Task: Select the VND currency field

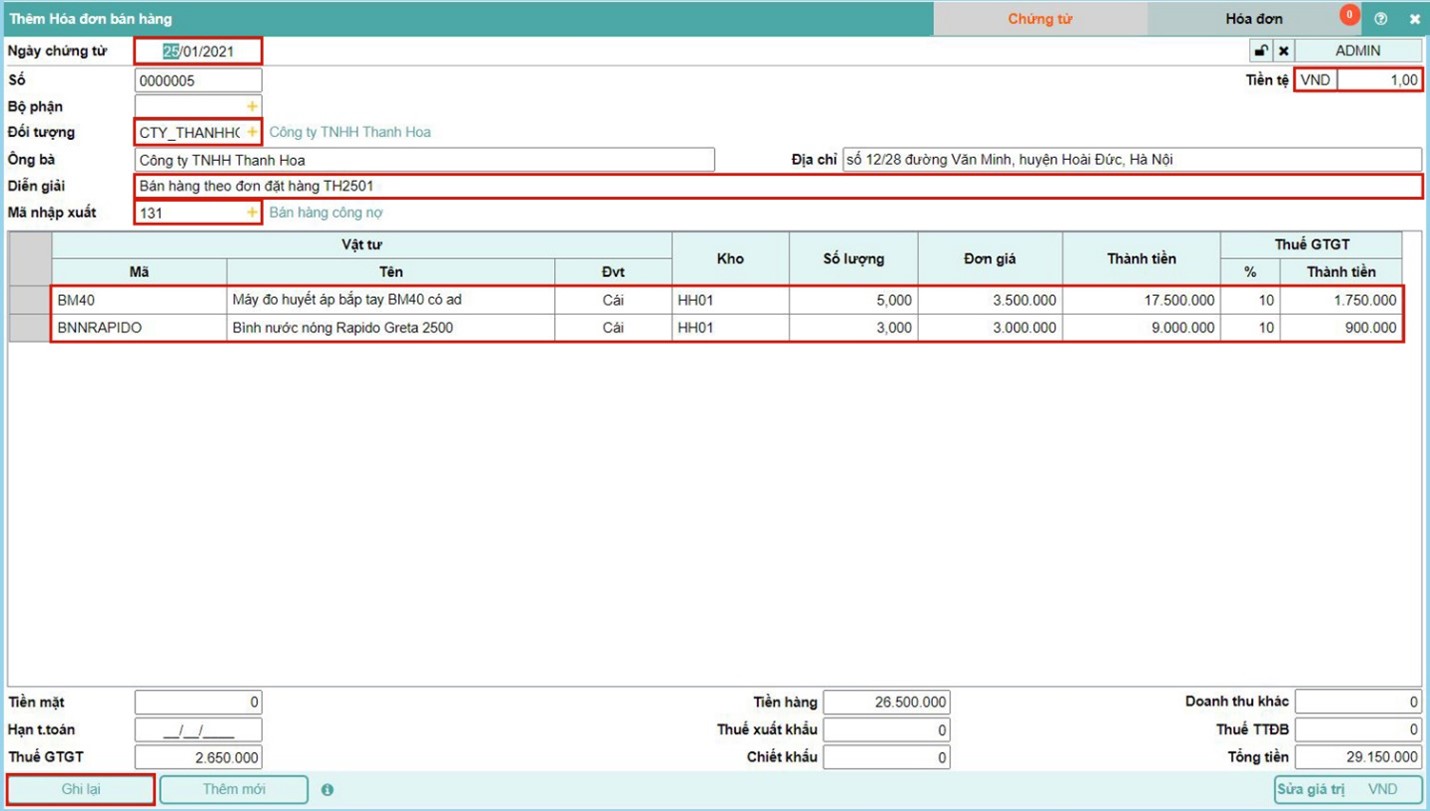Action: click(x=1316, y=80)
